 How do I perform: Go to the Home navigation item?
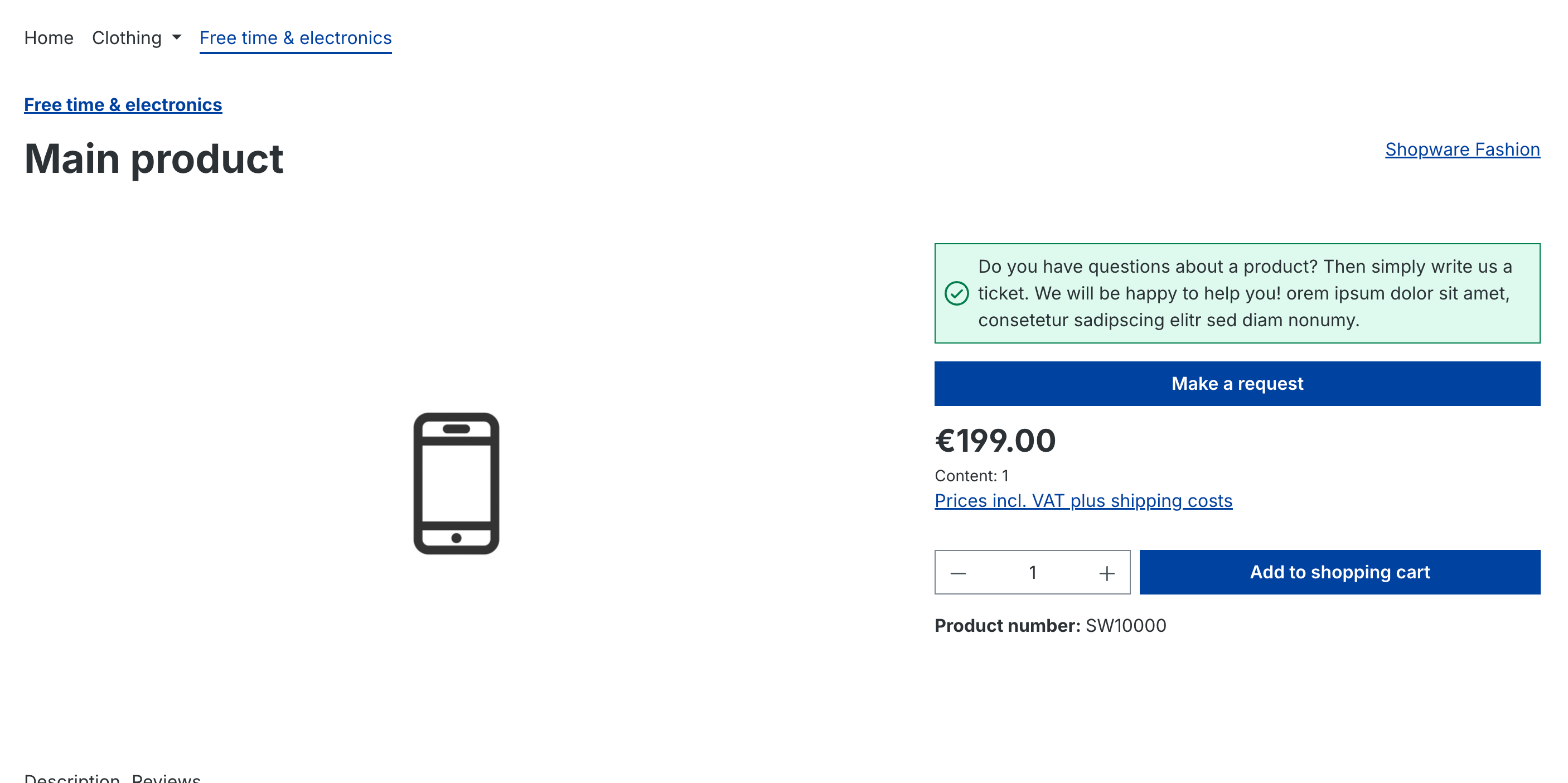tap(49, 38)
